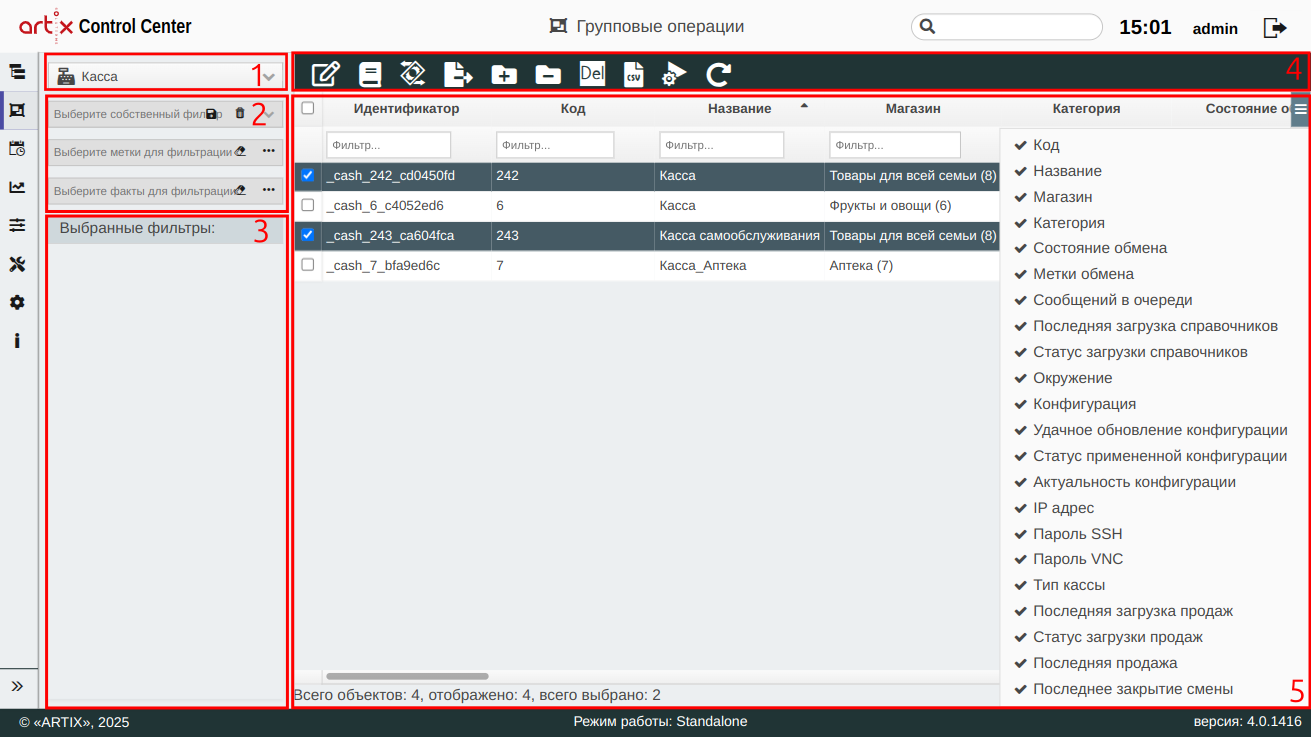Click the folder minus icon
Viewport: 1311px width, 737px height.
click(x=548, y=74)
